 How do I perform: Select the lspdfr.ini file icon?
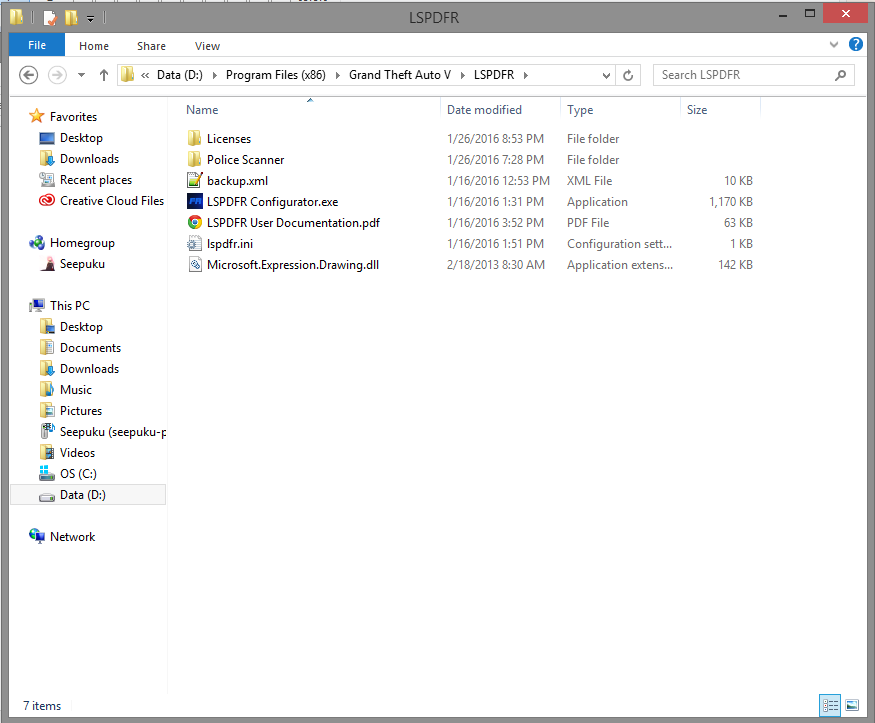click(x=194, y=244)
